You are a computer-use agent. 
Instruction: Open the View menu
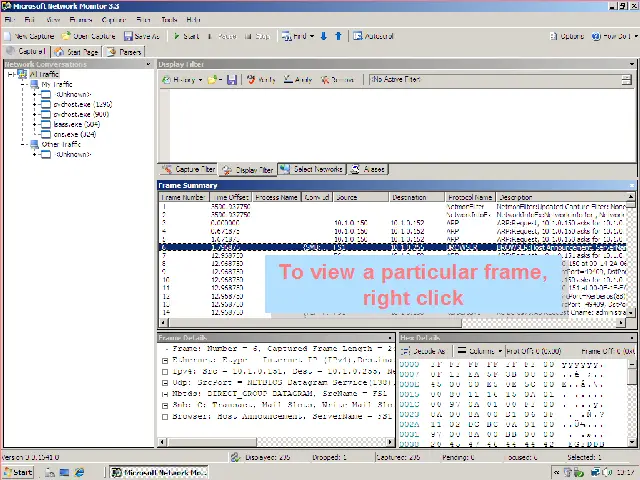[53, 20]
